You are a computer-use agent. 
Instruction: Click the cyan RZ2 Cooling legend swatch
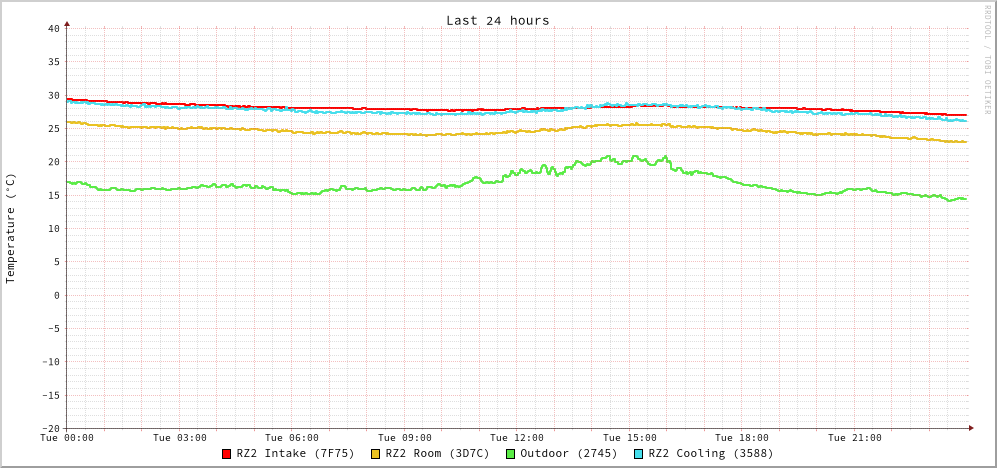click(x=639, y=454)
